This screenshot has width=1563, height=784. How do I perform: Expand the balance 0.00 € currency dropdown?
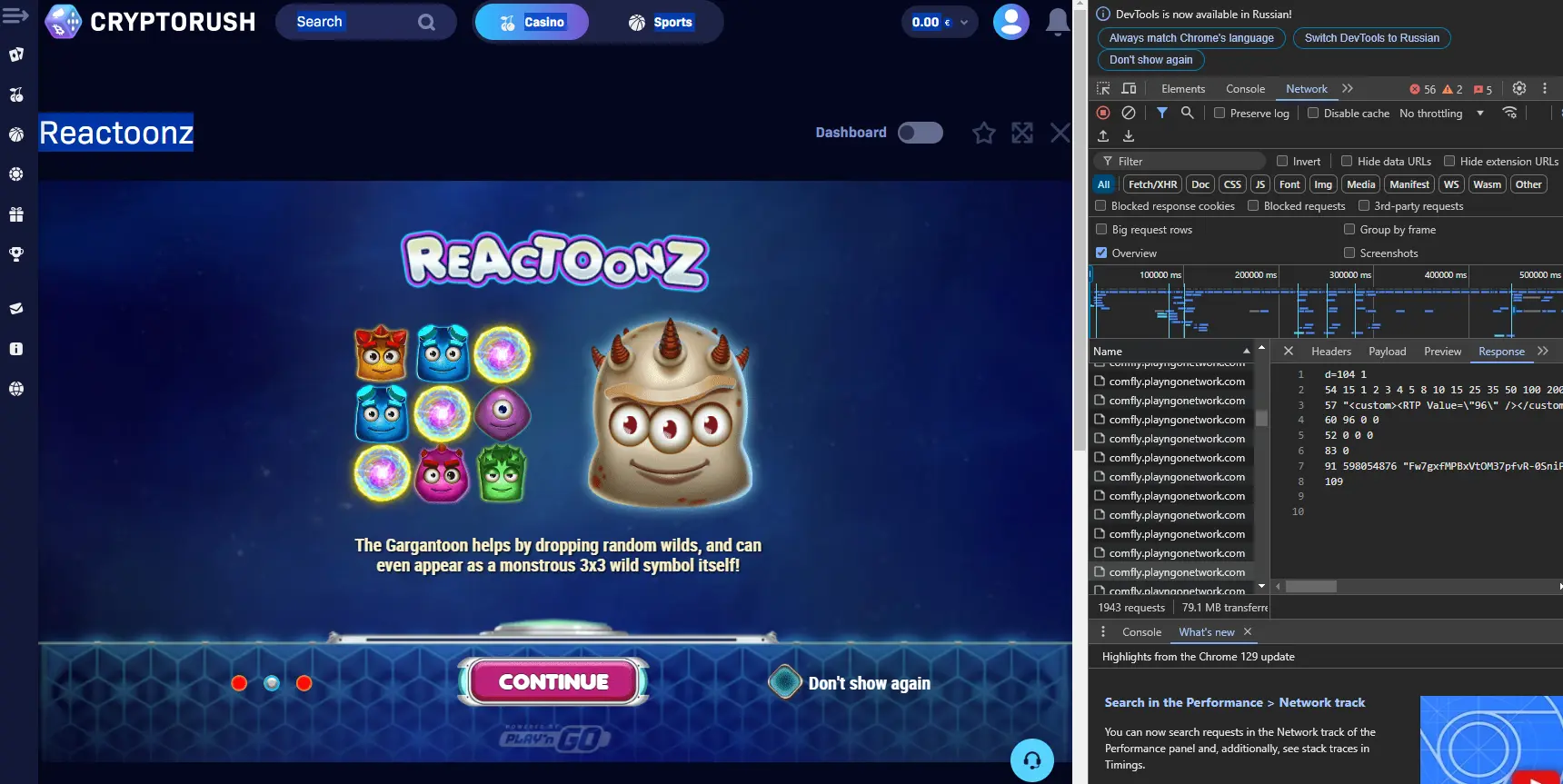940,22
